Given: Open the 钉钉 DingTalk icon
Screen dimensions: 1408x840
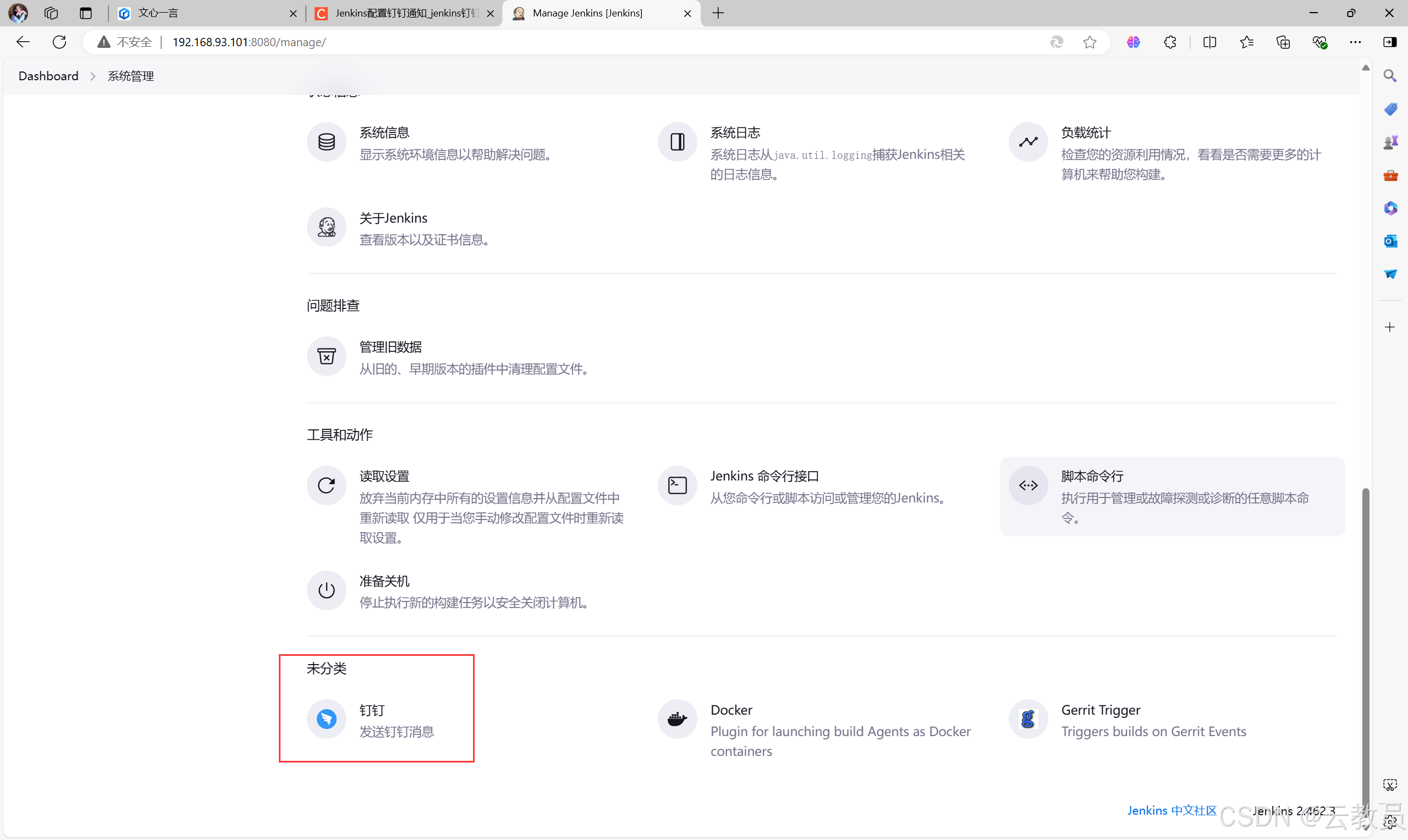Looking at the screenshot, I should pyautogui.click(x=327, y=719).
